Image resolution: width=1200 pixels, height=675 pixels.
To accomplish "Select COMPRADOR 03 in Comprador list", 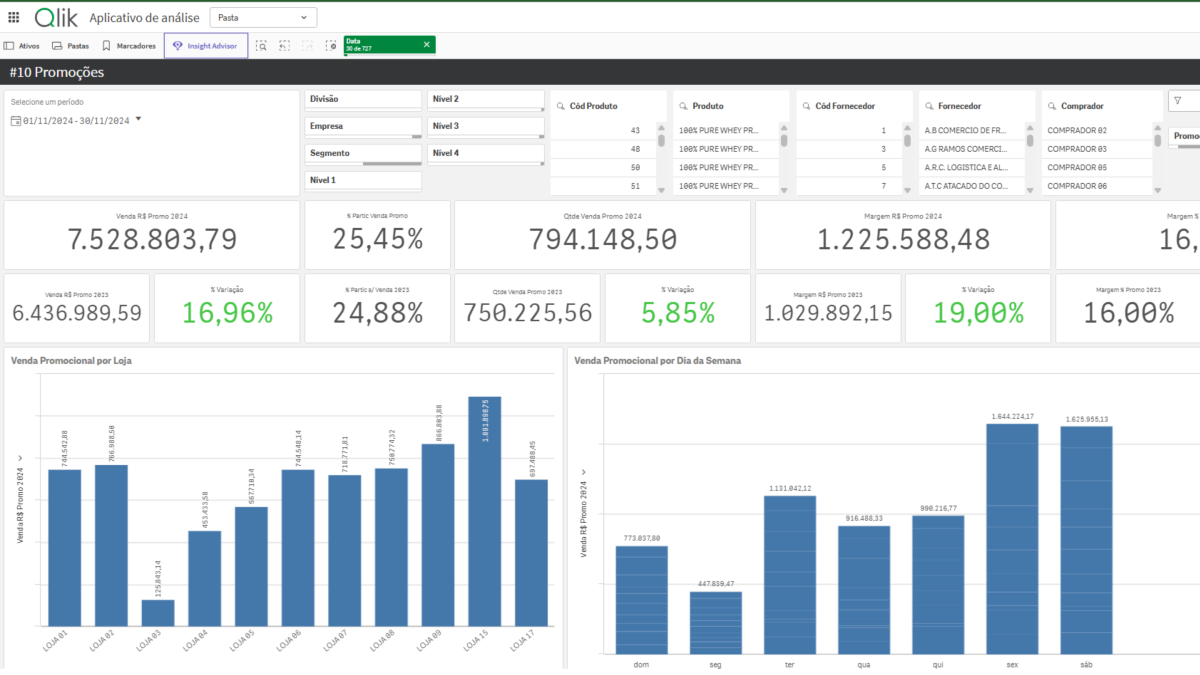I will click(1076, 149).
